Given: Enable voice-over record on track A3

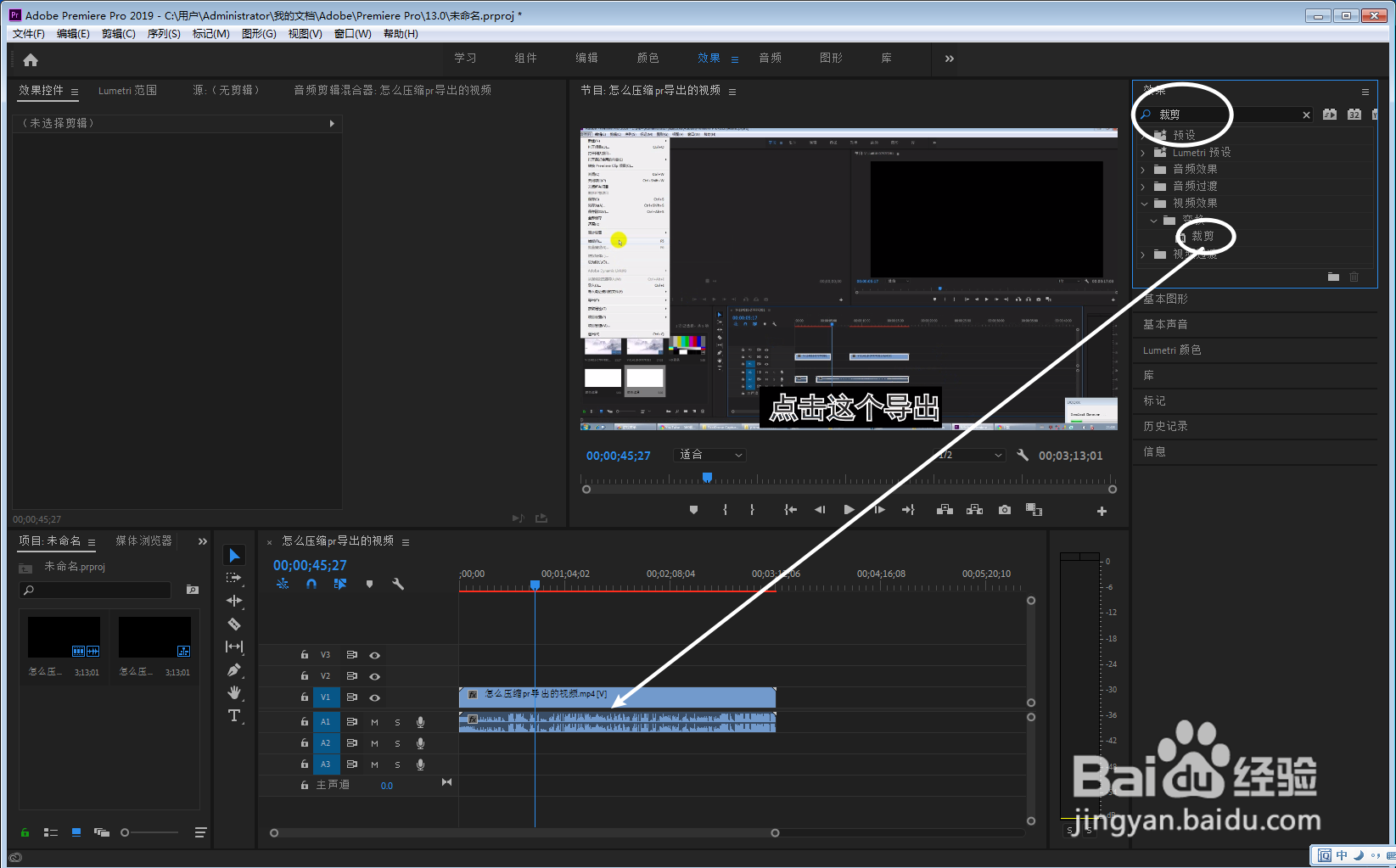Looking at the screenshot, I should (420, 764).
